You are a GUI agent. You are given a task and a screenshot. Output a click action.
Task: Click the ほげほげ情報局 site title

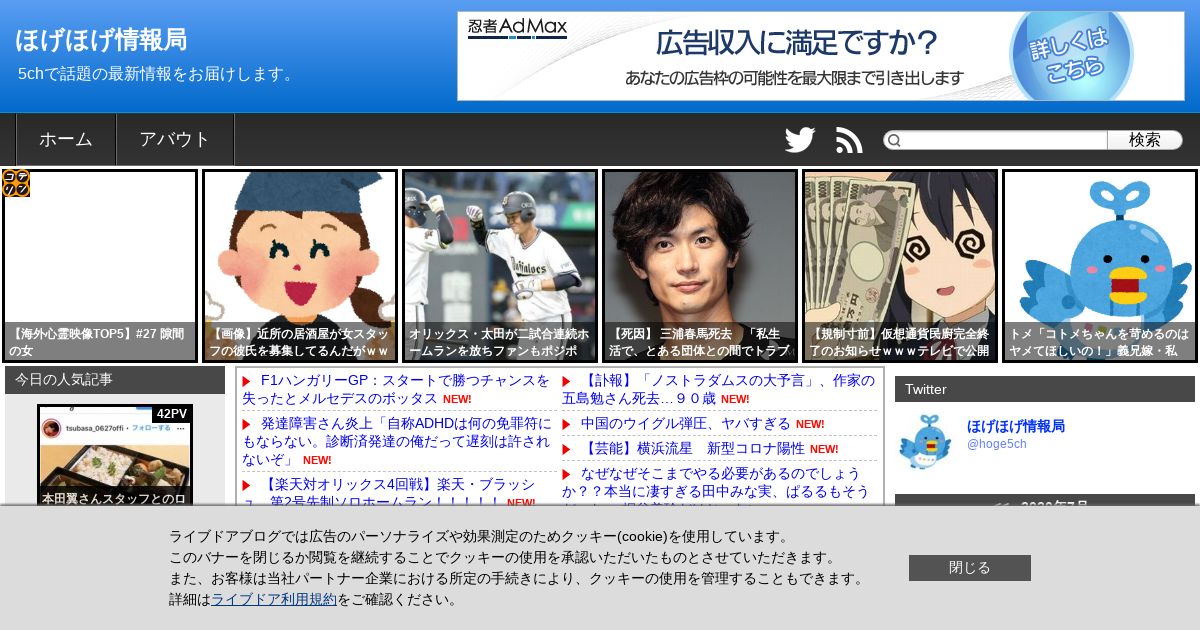point(101,40)
